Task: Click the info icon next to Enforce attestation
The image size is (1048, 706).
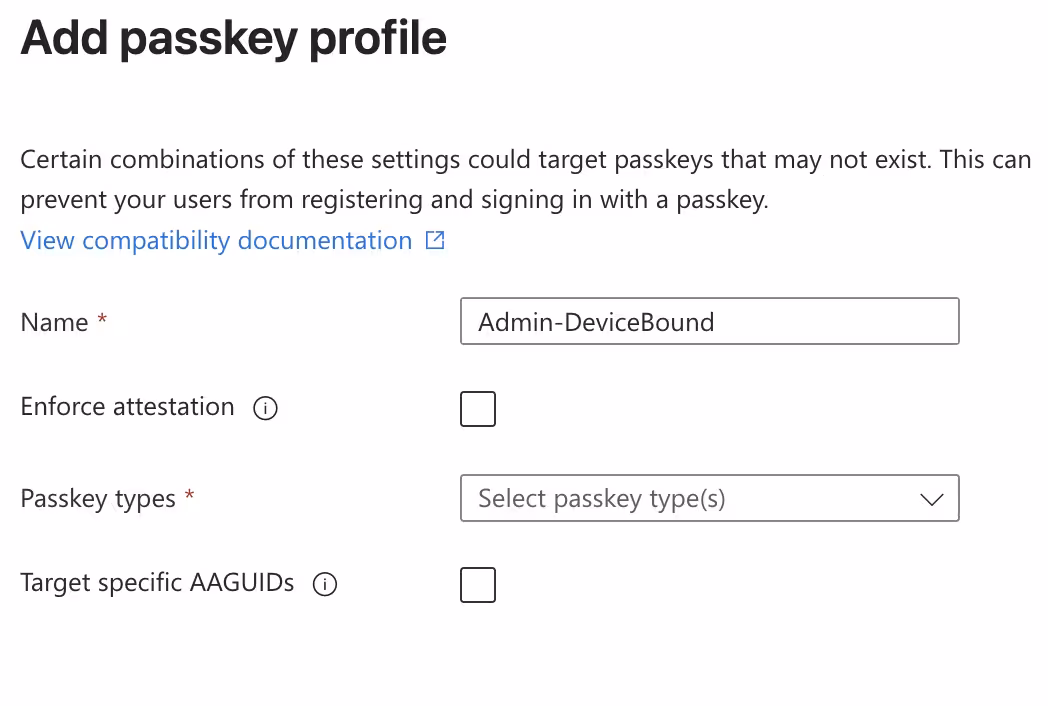Action: tap(265, 408)
